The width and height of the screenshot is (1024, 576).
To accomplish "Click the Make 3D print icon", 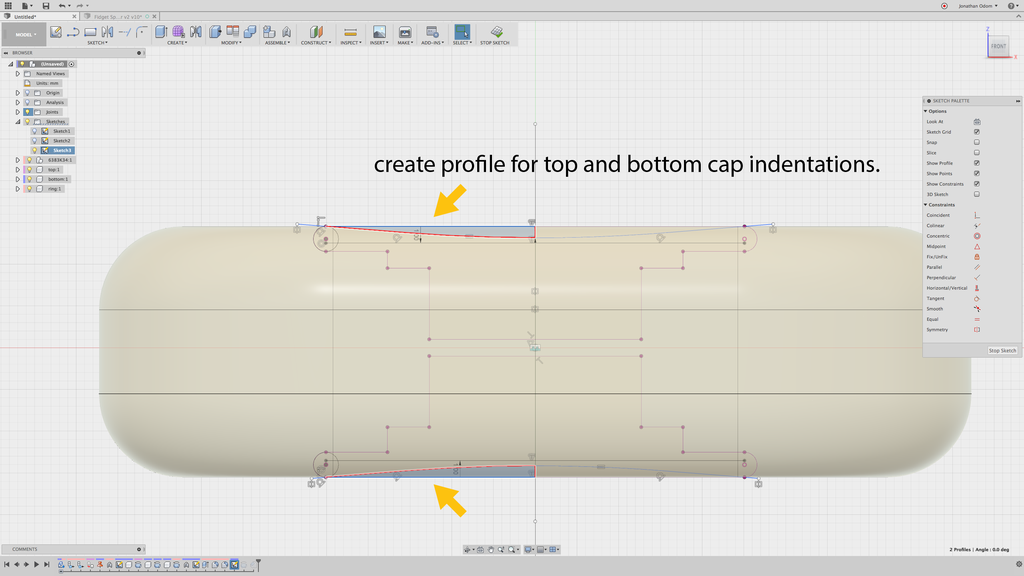I will click(x=405, y=32).
